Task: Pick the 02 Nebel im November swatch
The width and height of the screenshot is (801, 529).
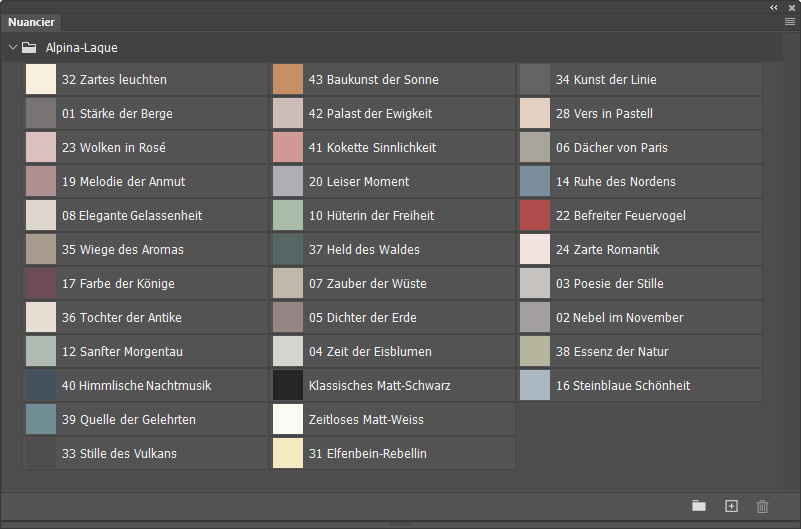Action: point(535,317)
